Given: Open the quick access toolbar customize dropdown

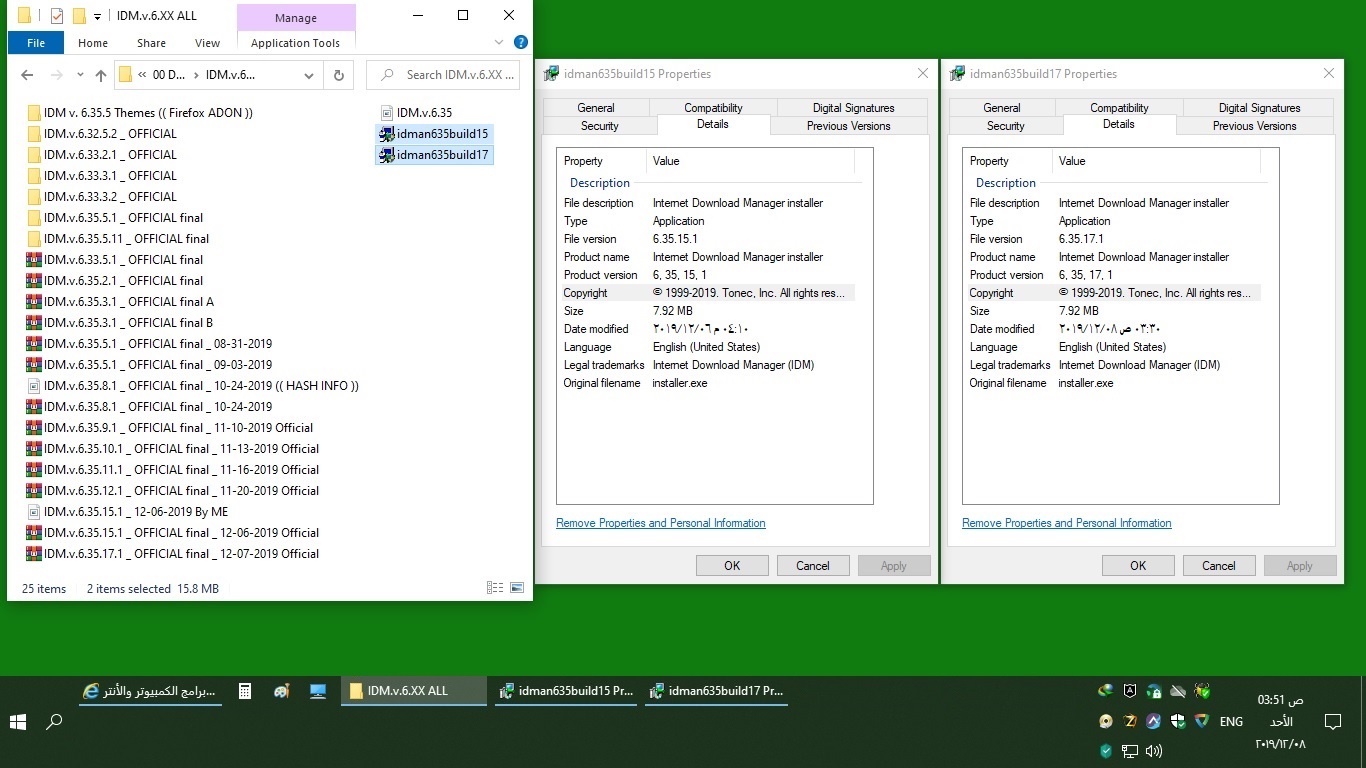Looking at the screenshot, I should pos(97,17).
